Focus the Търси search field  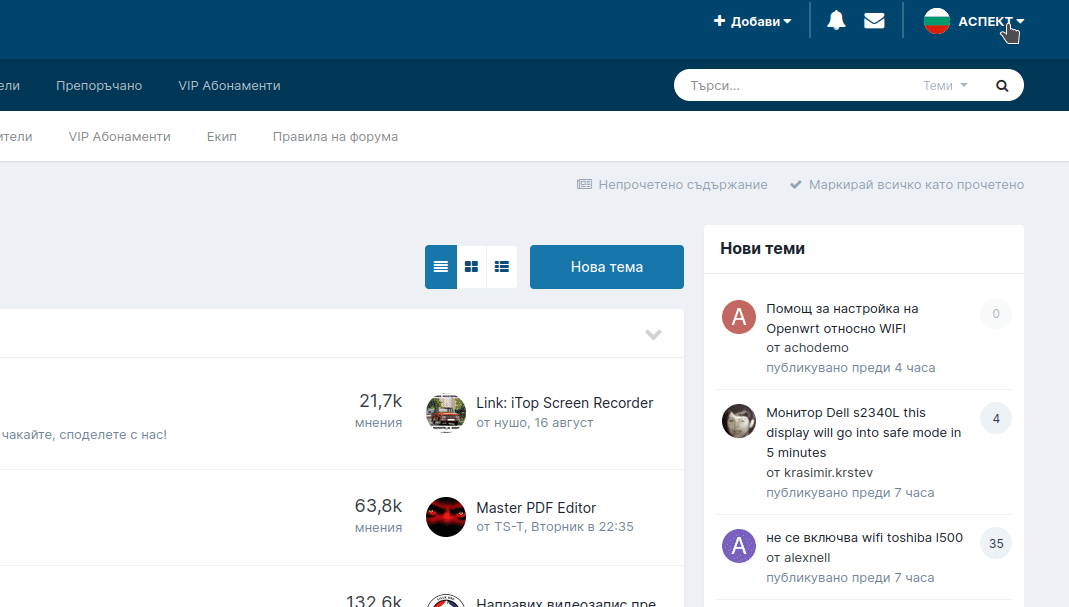click(x=798, y=85)
